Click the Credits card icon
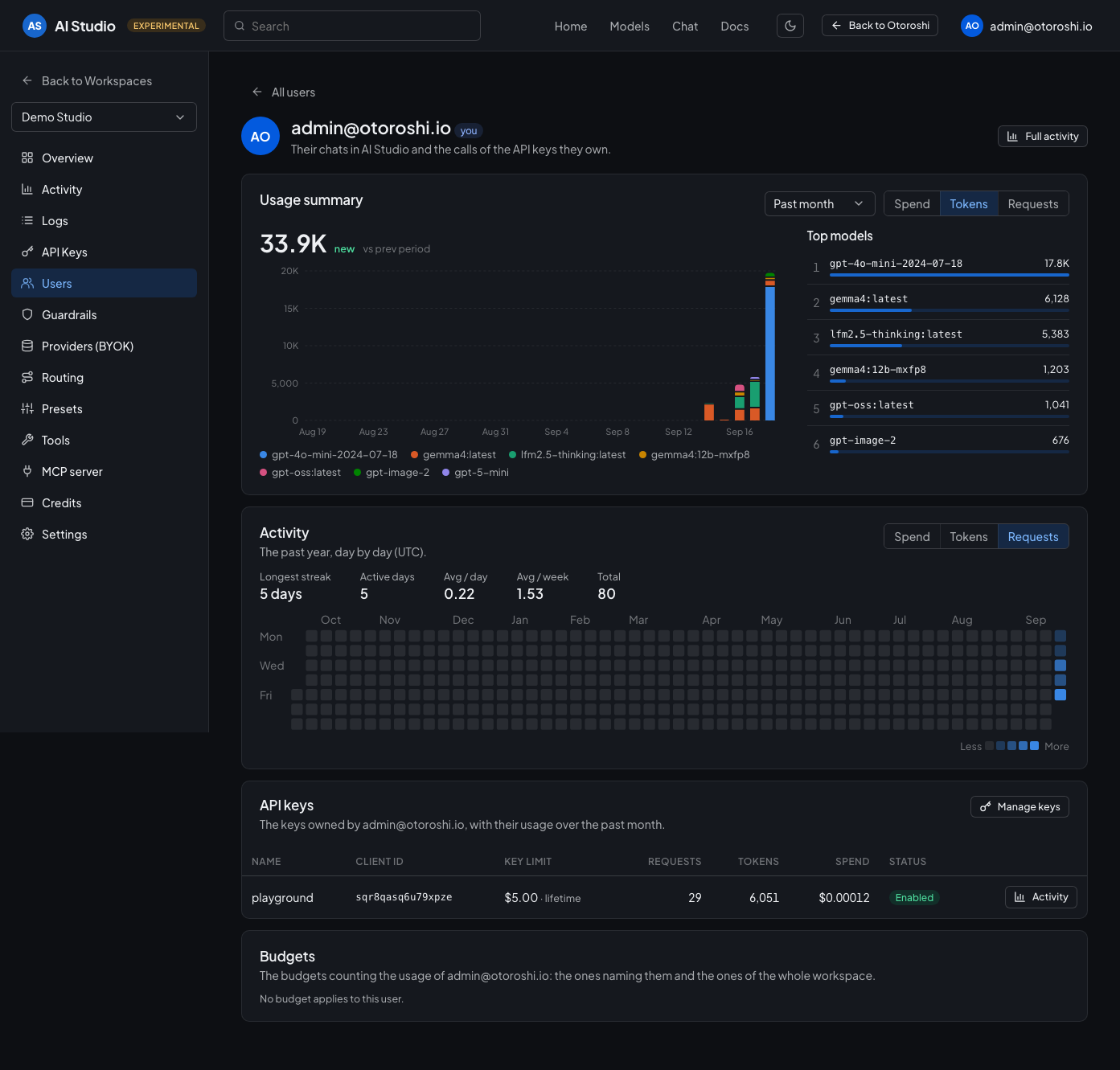Viewport: 1120px width, 1070px height. 27,502
